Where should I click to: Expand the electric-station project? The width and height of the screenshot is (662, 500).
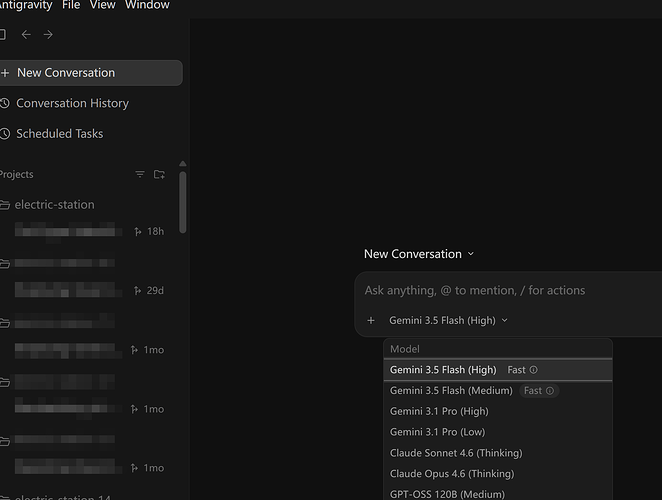click(54, 205)
